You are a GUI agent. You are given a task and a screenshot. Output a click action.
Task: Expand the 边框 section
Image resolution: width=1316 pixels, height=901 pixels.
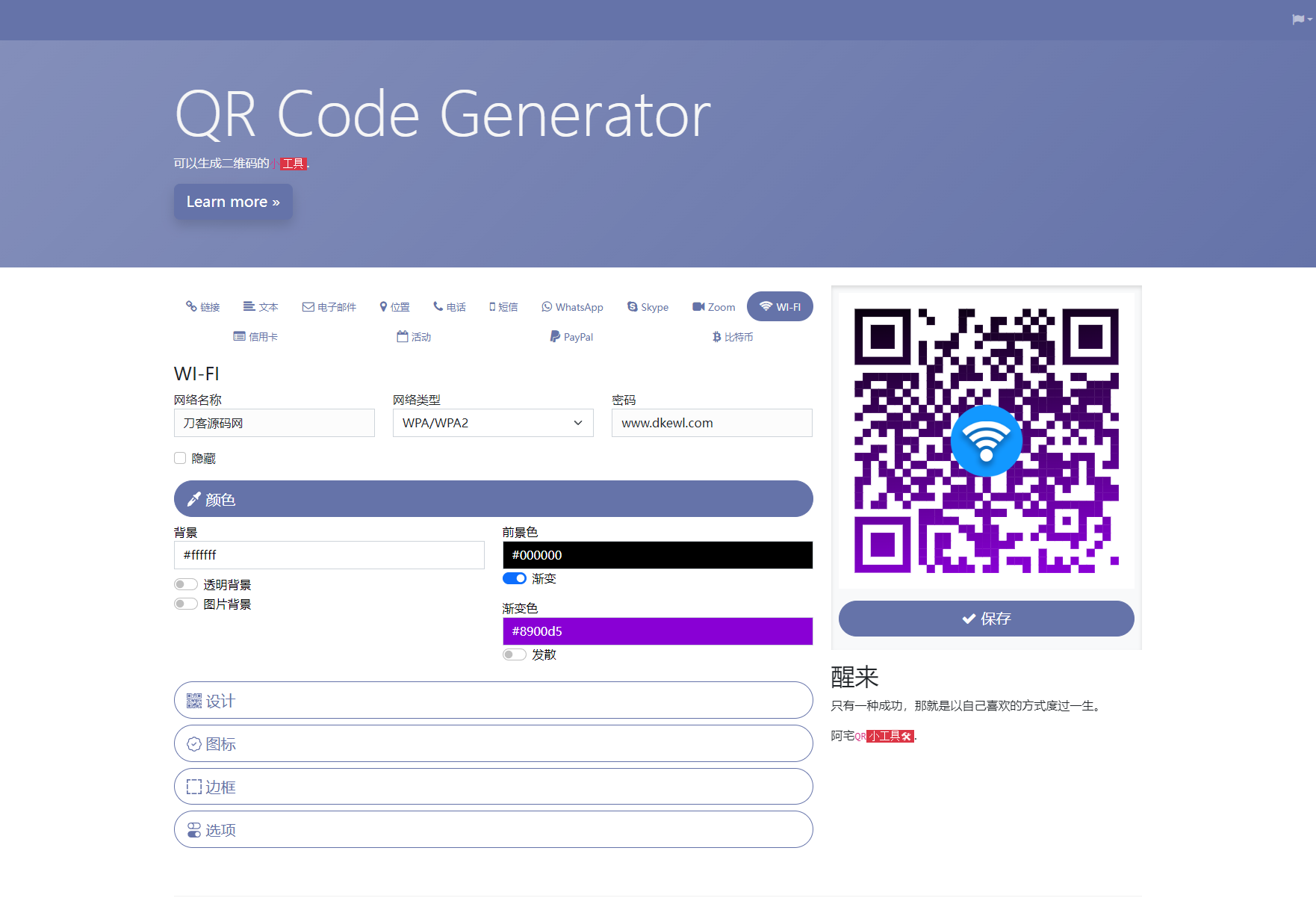493,786
